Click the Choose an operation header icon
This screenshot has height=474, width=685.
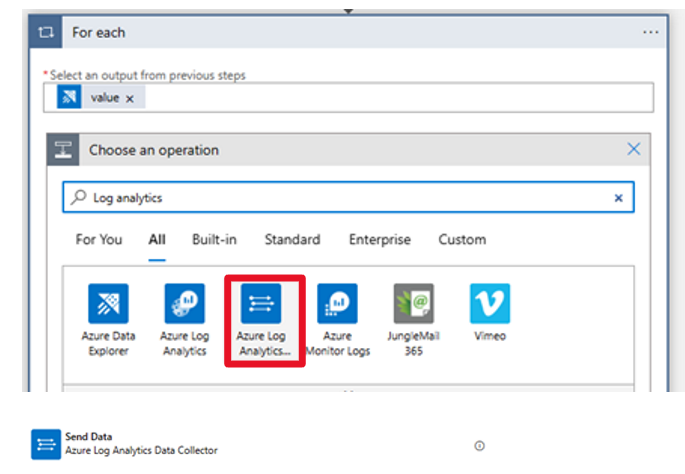tap(63, 150)
